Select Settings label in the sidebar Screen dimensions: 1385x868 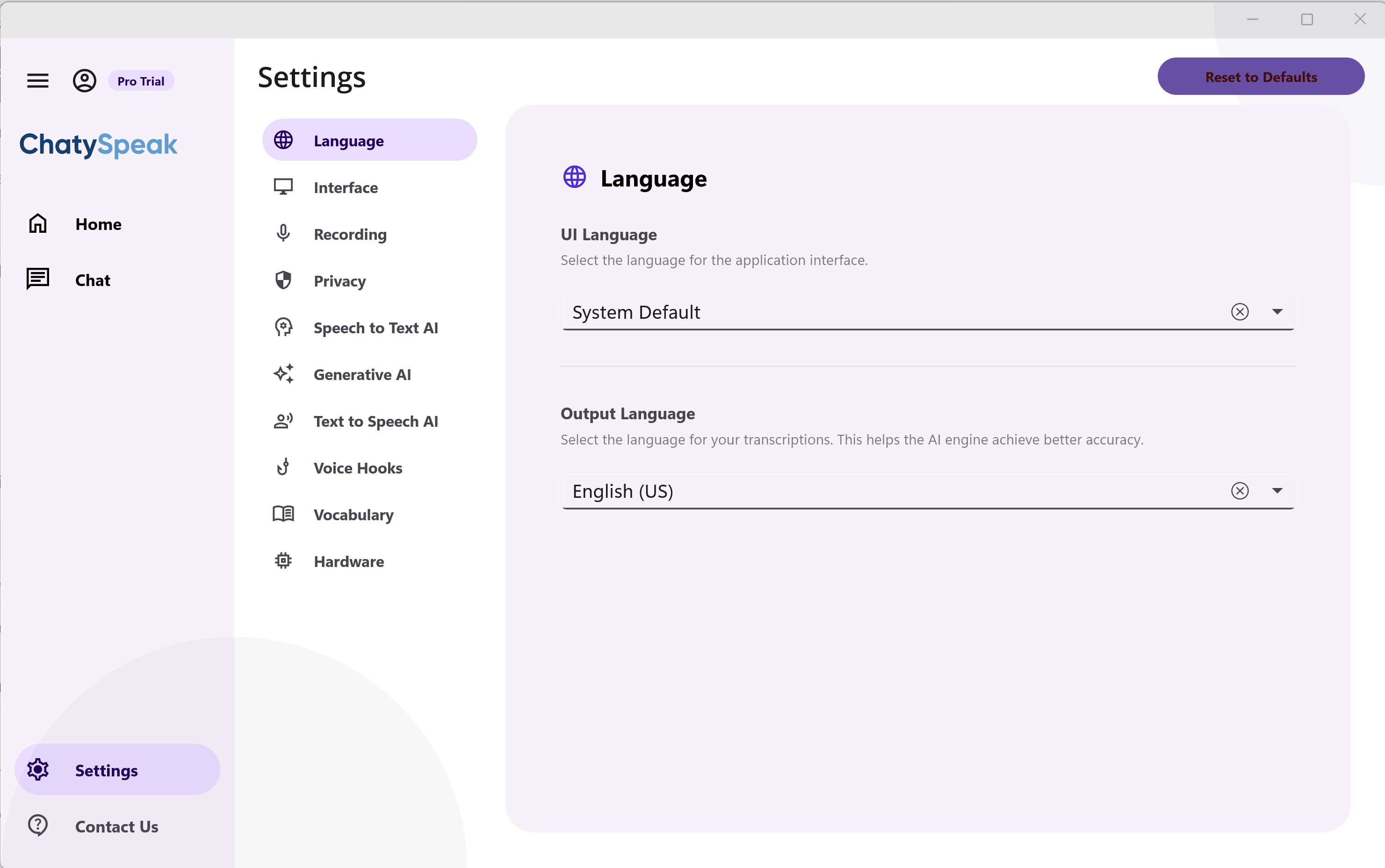click(106, 770)
